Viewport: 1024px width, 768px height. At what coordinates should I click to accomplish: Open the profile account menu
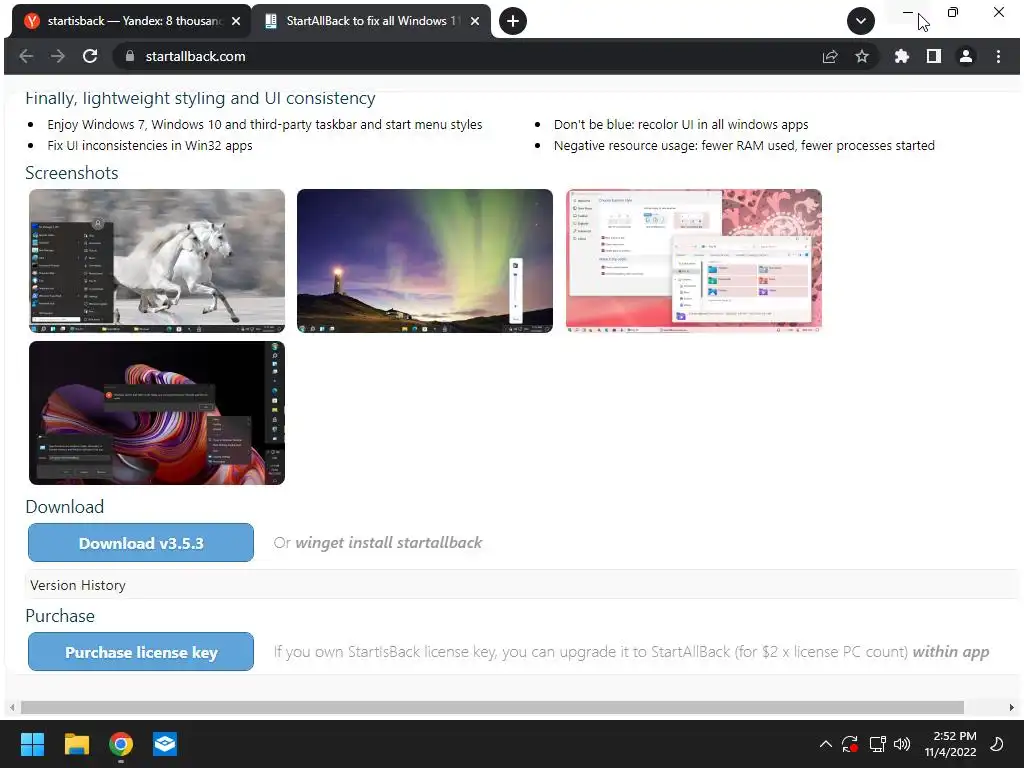tap(966, 56)
